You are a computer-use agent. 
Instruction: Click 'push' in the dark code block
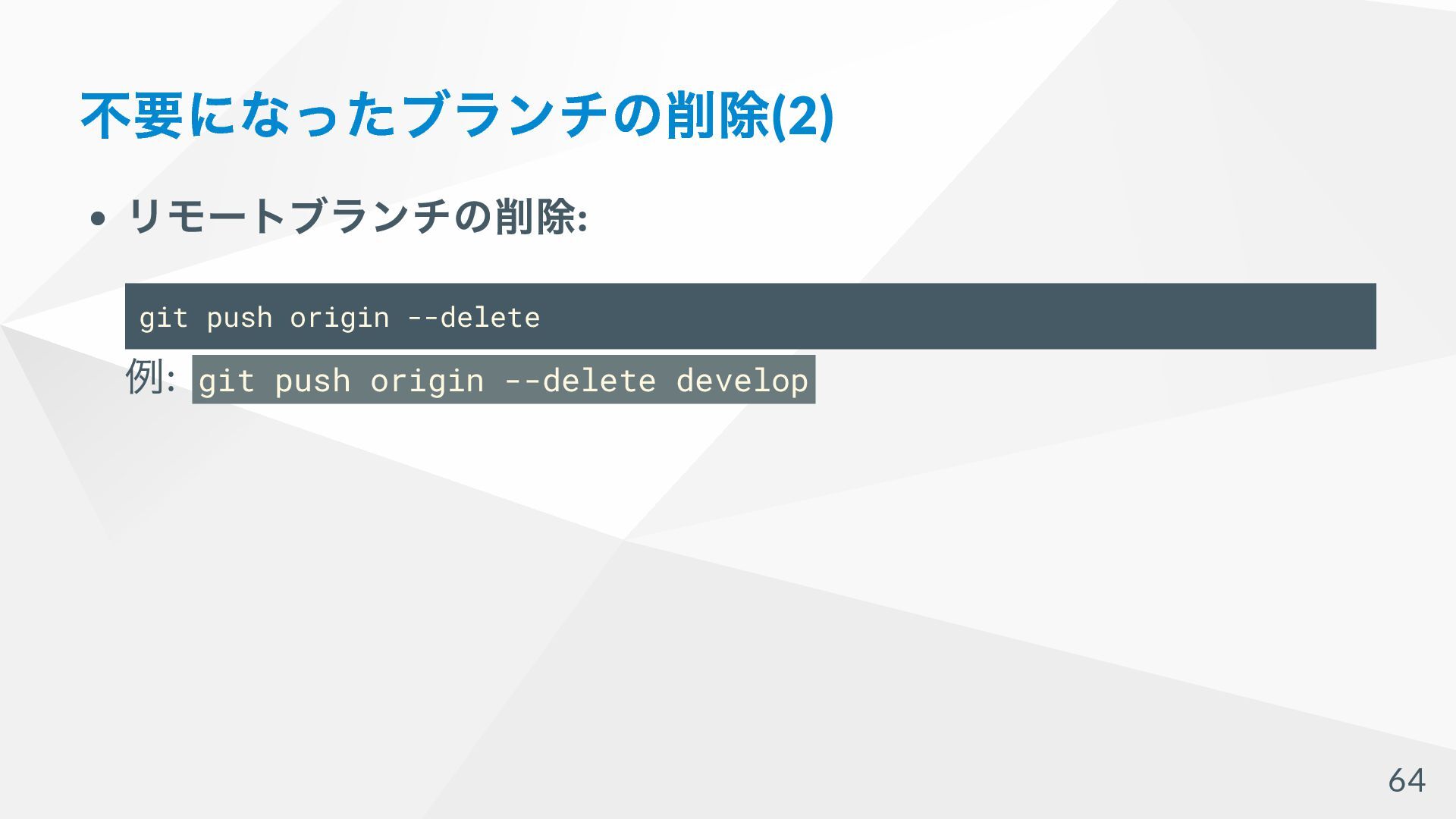[239, 317]
